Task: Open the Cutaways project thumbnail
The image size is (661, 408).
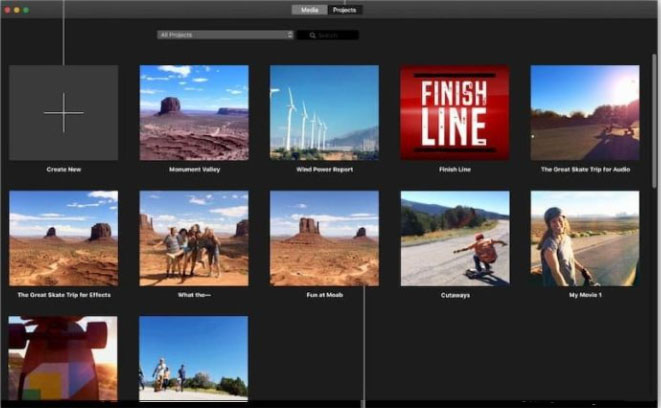Action: 455,238
